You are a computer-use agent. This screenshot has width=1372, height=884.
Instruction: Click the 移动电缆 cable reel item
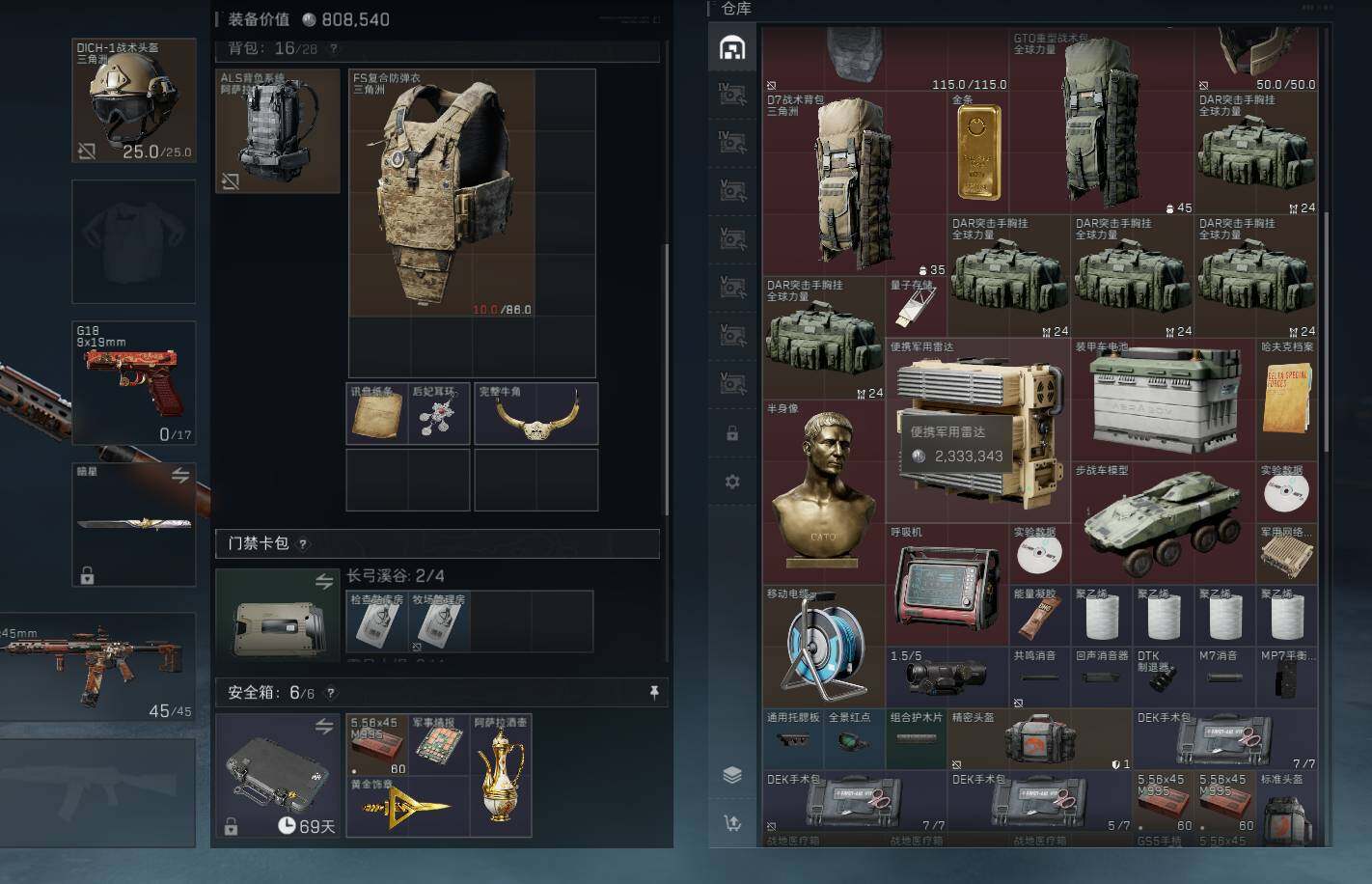(824, 647)
